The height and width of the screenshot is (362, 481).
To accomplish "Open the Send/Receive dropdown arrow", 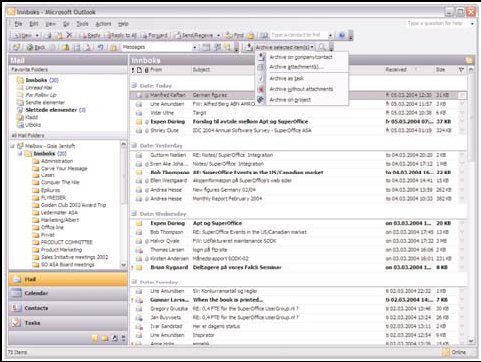I will [x=218, y=35].
